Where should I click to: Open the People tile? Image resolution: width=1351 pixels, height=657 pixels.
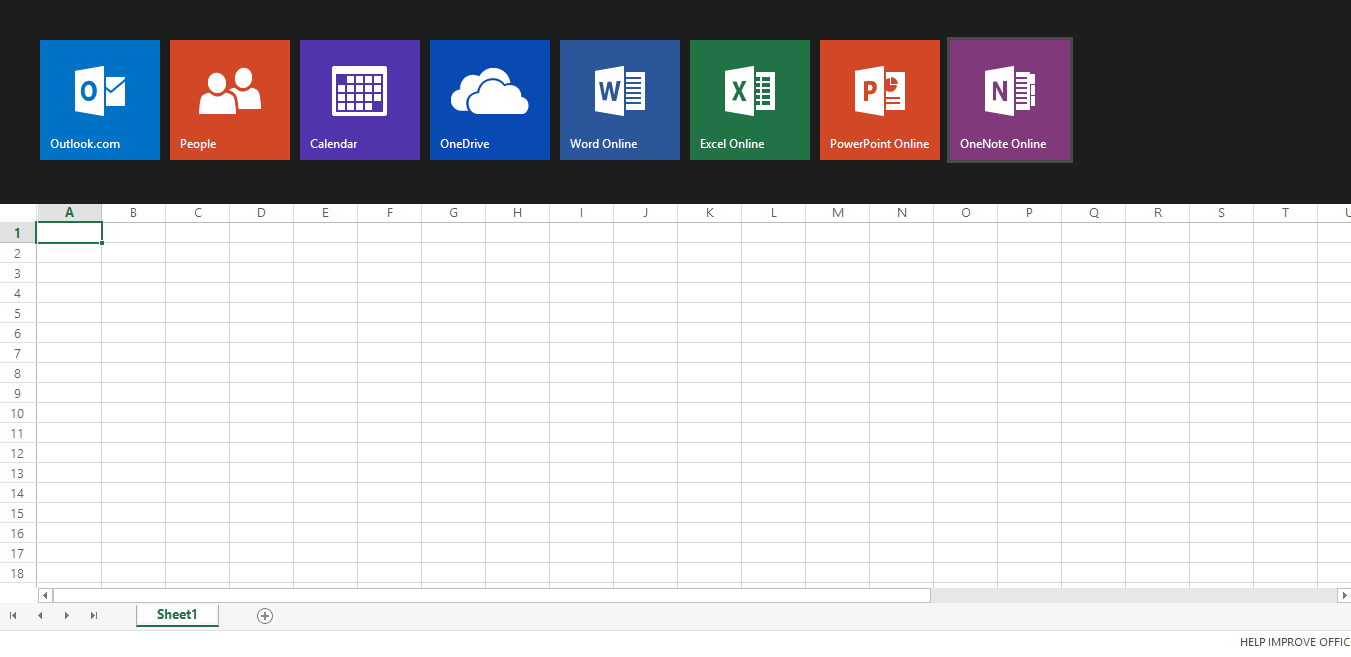[x=230, y=100]
